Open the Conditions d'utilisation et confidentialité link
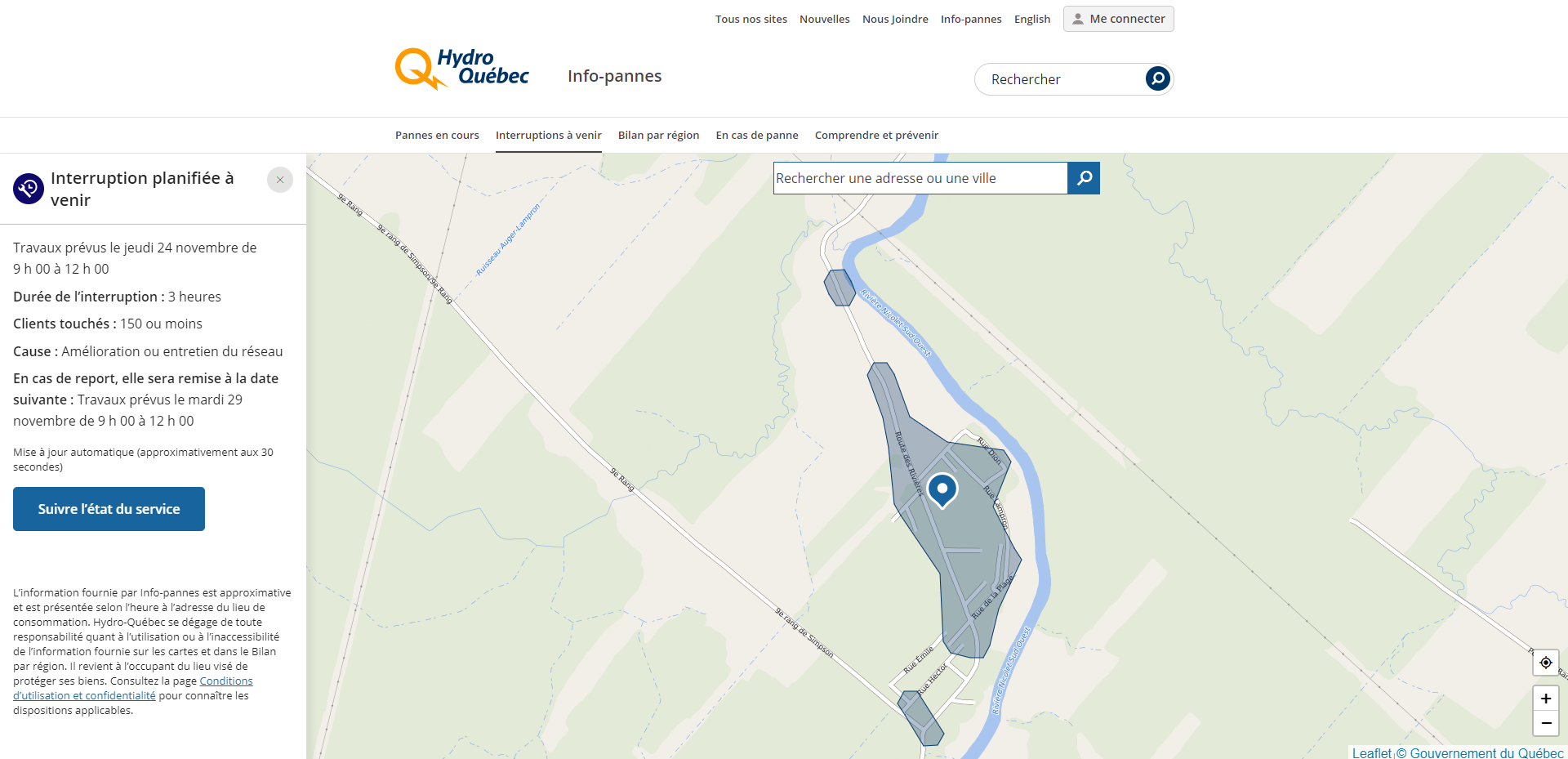Image resolution: width=1568 pixels, height=759 pixels. 225,681
